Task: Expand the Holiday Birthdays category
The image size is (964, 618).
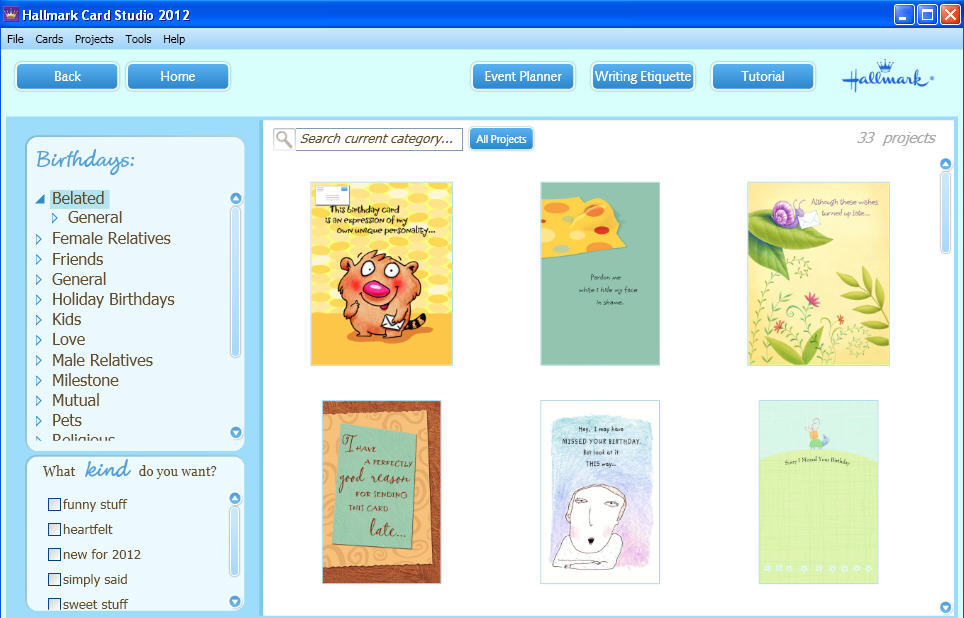Action: (x=39, y=300)
